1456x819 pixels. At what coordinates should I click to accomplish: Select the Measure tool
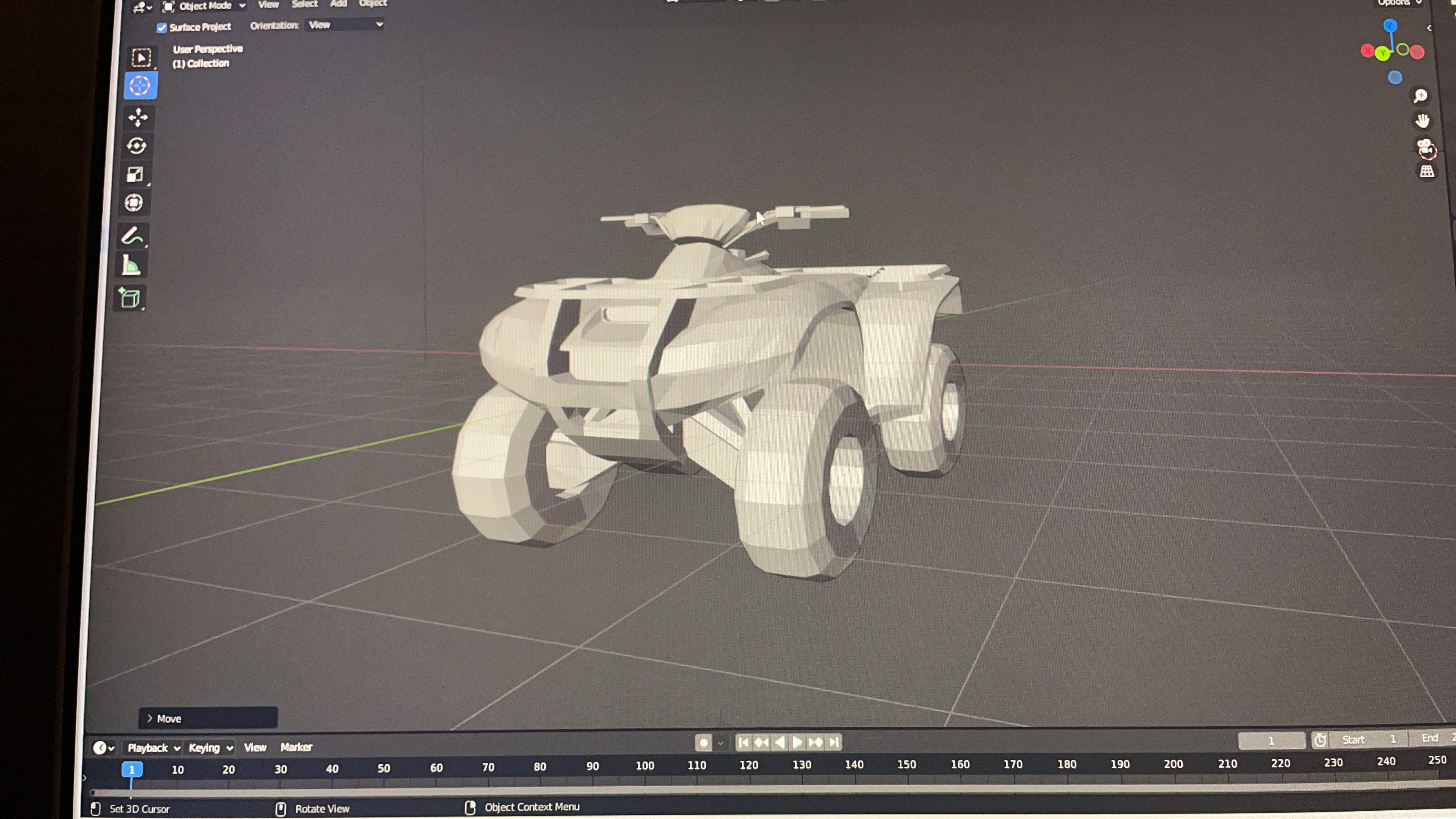tap(131, 264)
